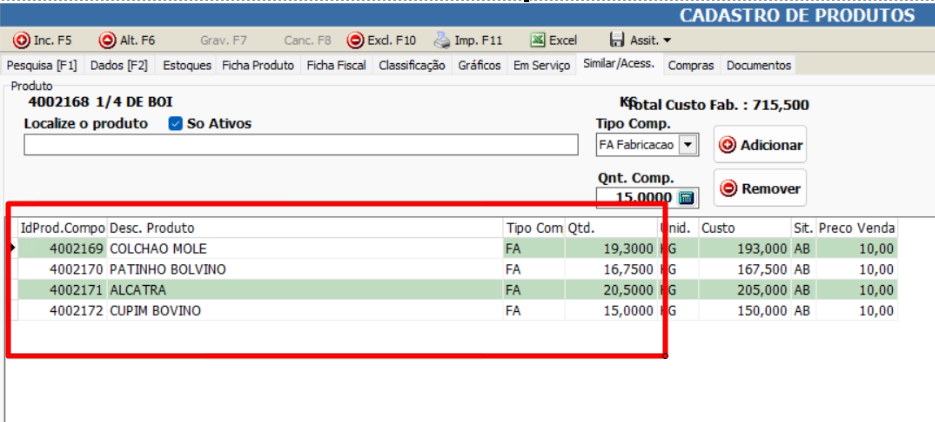Expand the Tipo Comp. dropdown arrow
Image resolution: width=935 pixels, height=422 pixels.
point(687,145)
